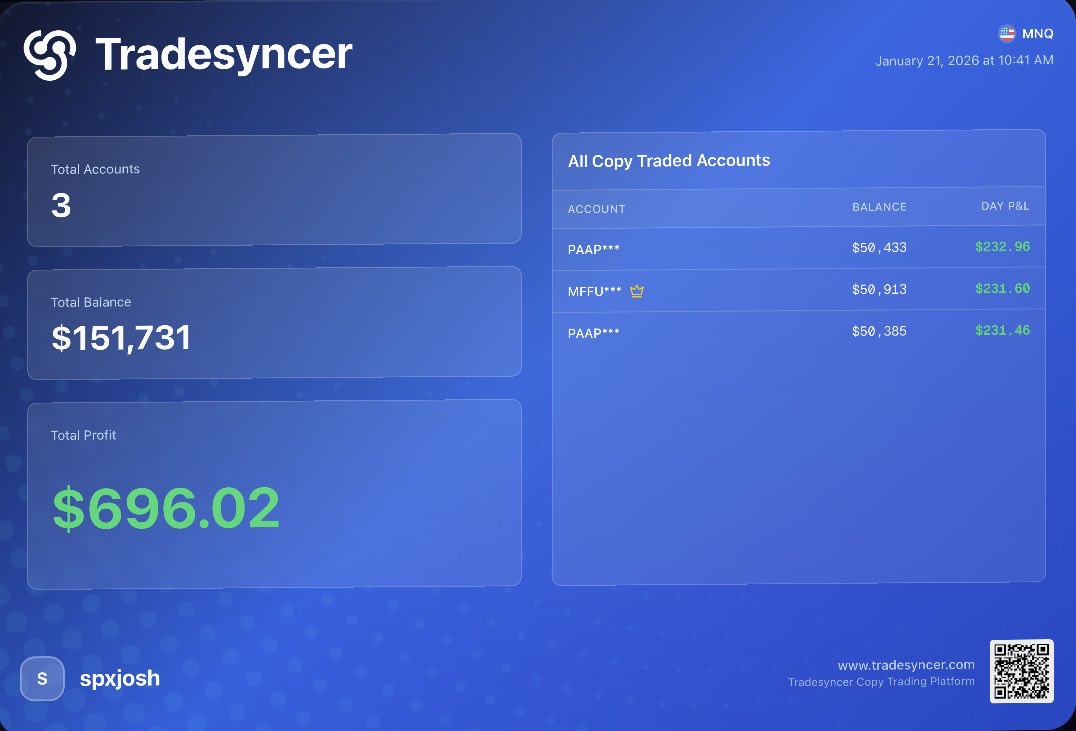Screen dimensions: 1076x731
Task: Click the BALANCE column header
Action: [879, 207]
